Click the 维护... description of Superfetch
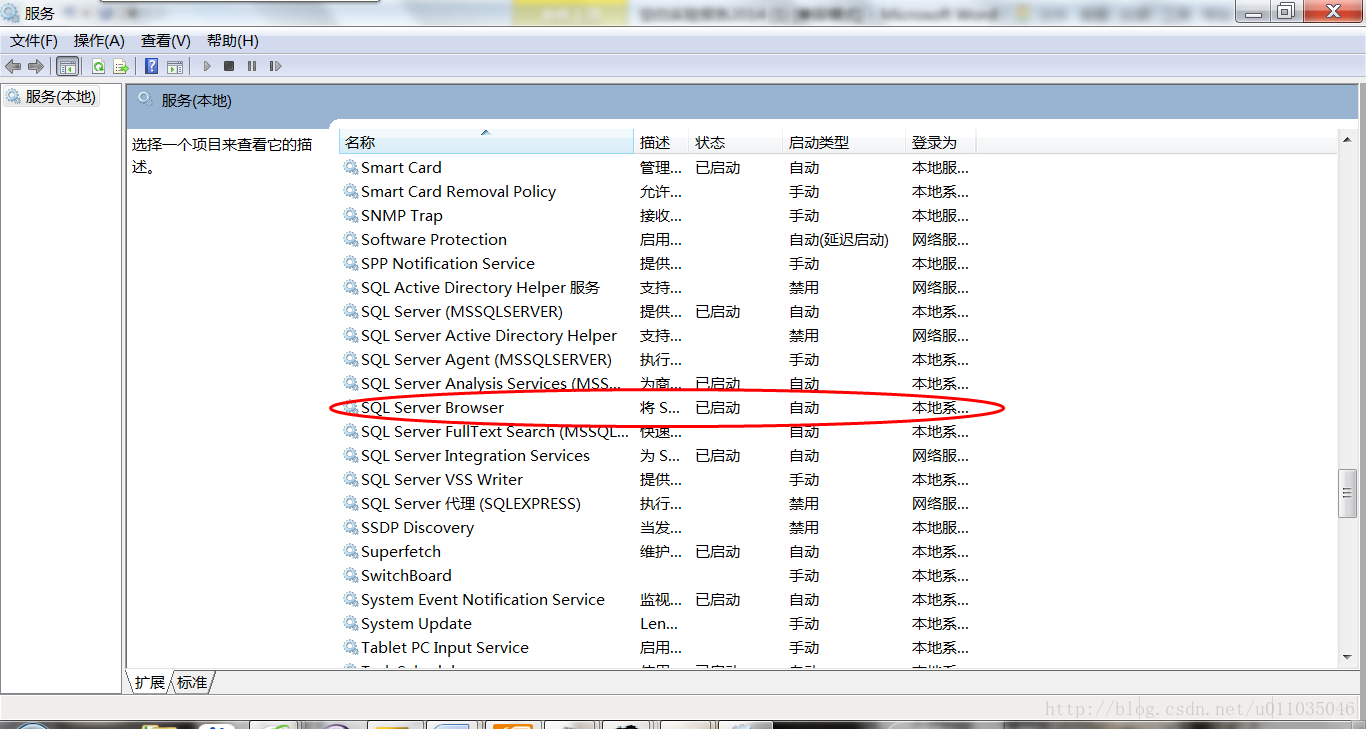Screen dimensions: 1366x729 pyautogui.click(x=661, y=552)
